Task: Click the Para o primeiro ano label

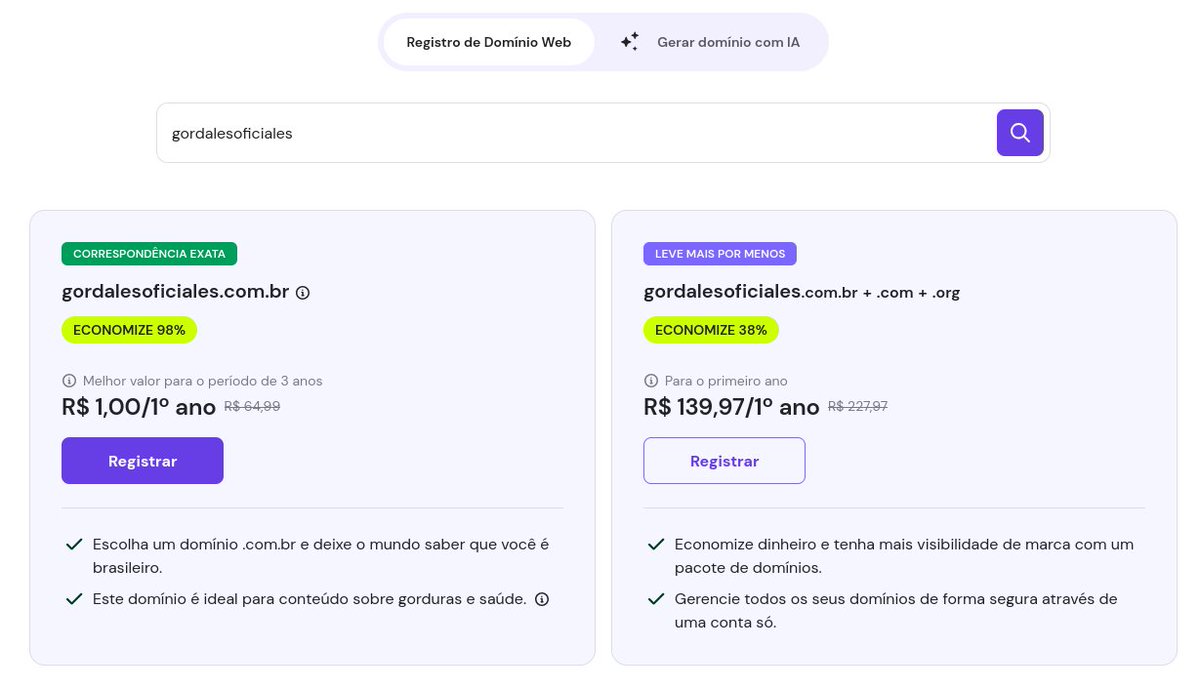Action: (x=726, y=381)
